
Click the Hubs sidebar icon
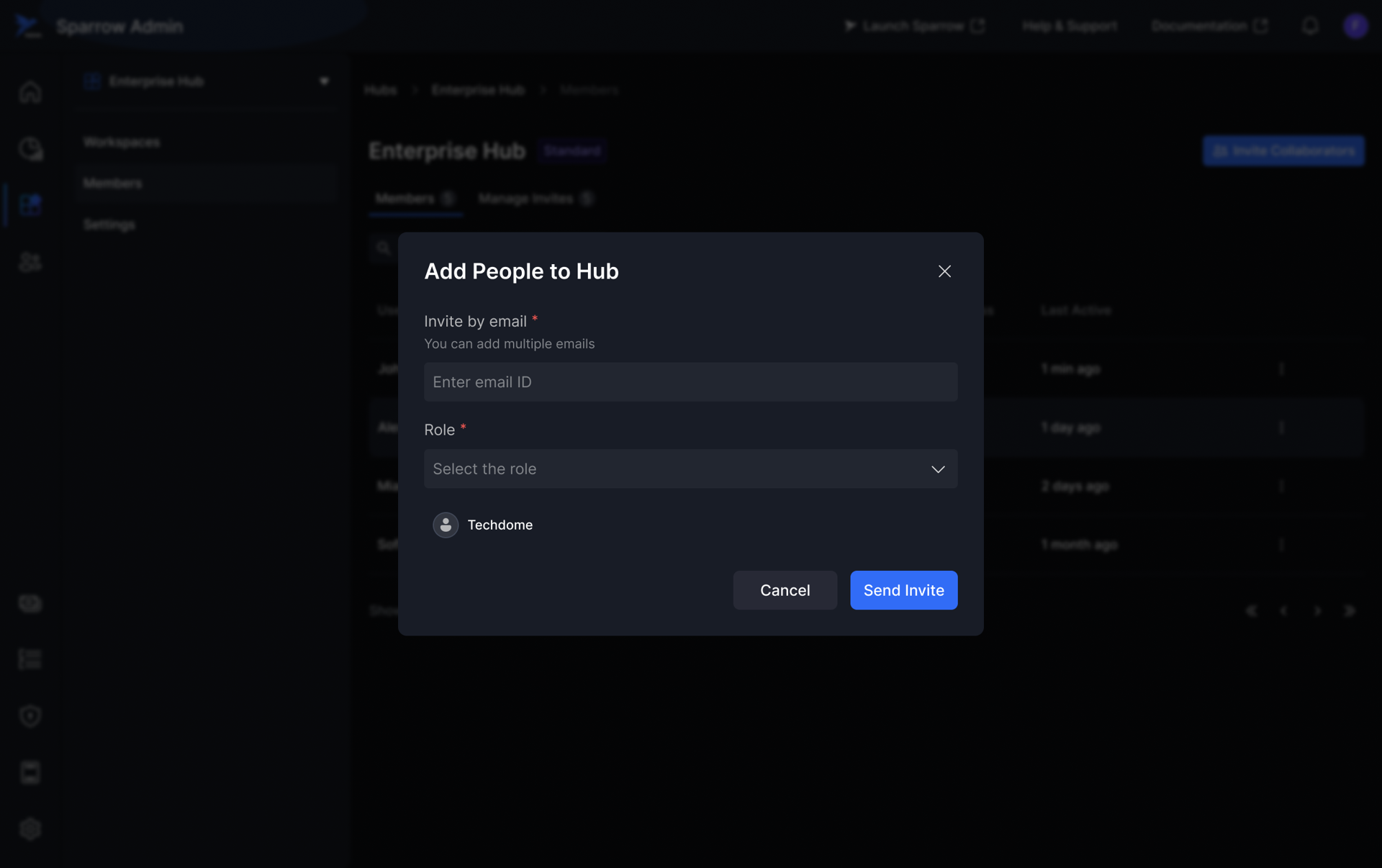[x=30, y=205]
